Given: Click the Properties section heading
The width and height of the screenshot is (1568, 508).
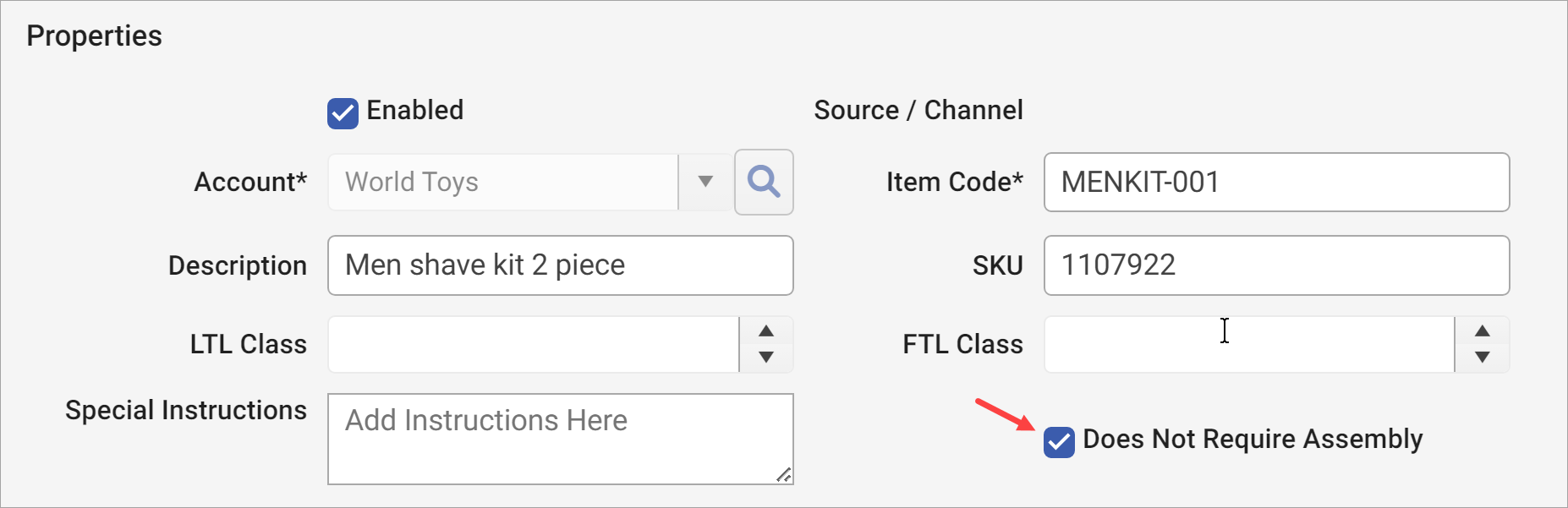Looking at the screenshot, I should (93, 36).
